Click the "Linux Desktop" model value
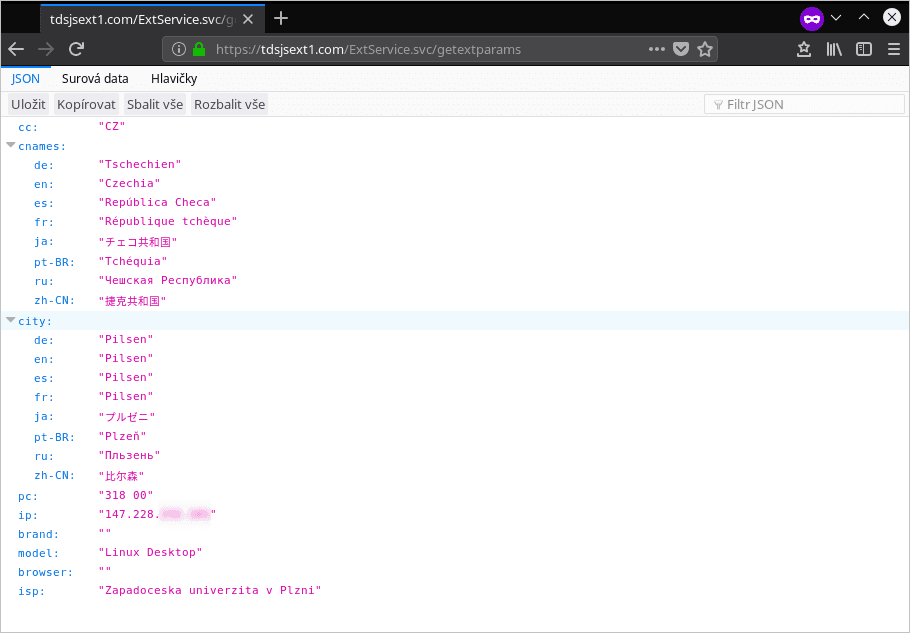910x633 pixels. [x=150, y=552]
